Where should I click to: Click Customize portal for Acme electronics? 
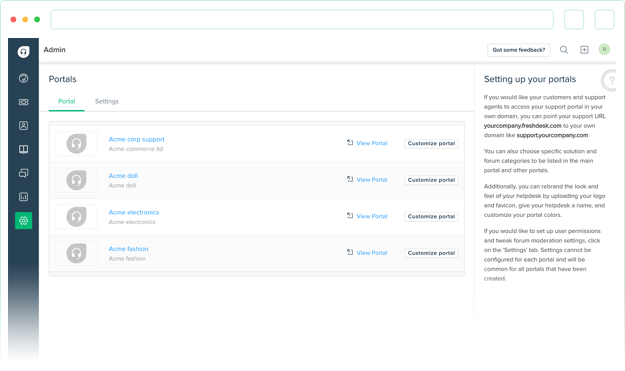431,216
